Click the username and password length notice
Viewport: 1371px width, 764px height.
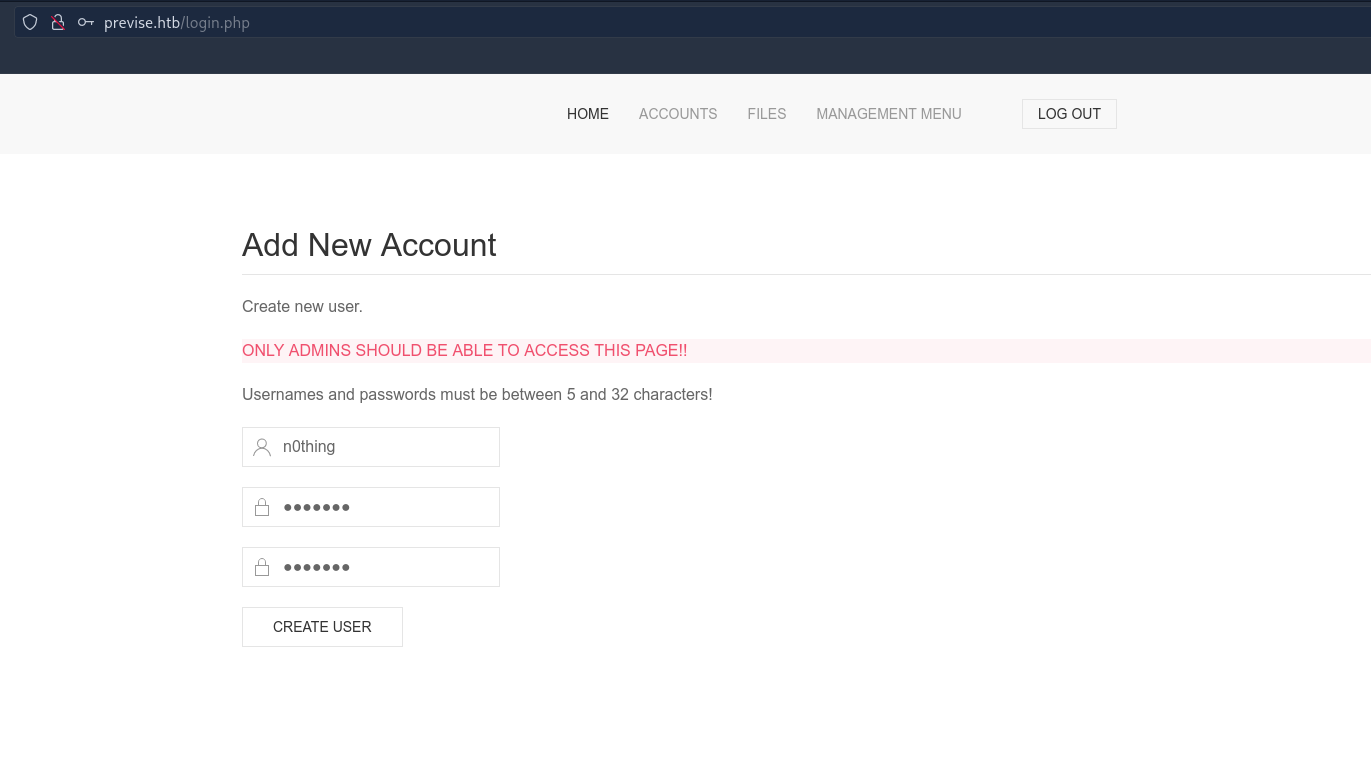pyautogui.click(x=477, y=395)
